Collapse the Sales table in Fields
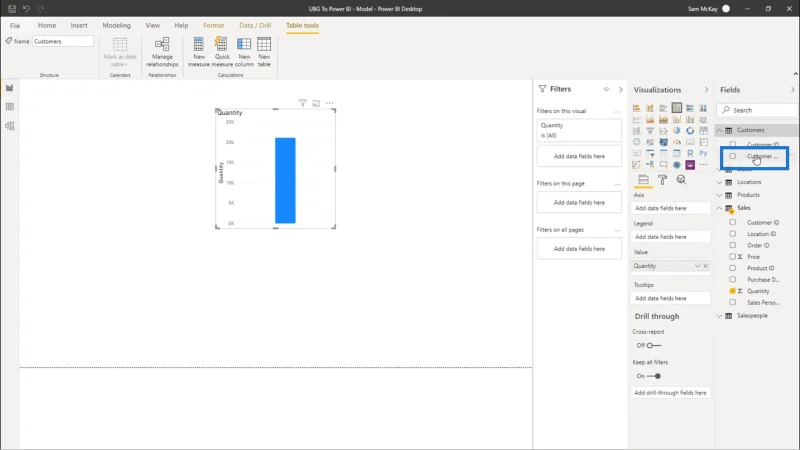This screenshot has height=450, width=800. tap(719, 208)
